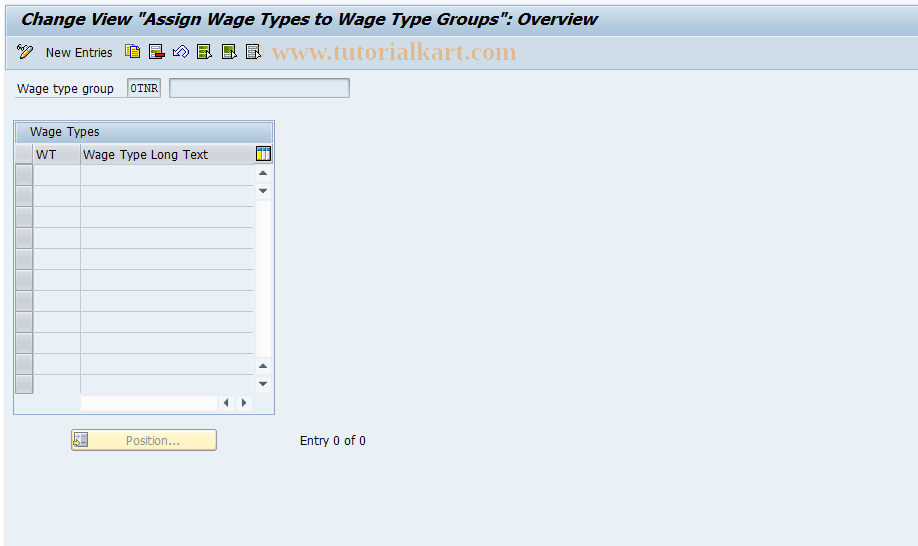
Task: Click the horizontal scroll right arrow
Action: [x=244, y=403]
